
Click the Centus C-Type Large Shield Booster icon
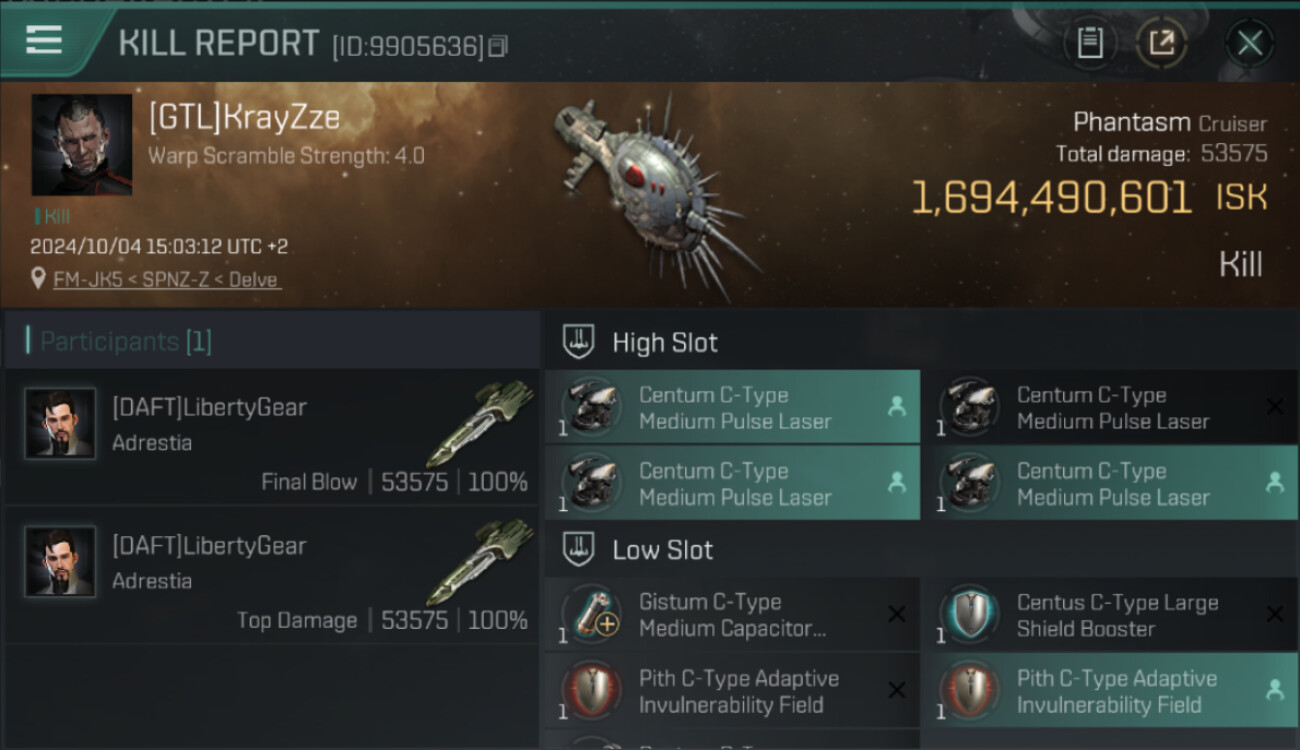tap(970, 615)
